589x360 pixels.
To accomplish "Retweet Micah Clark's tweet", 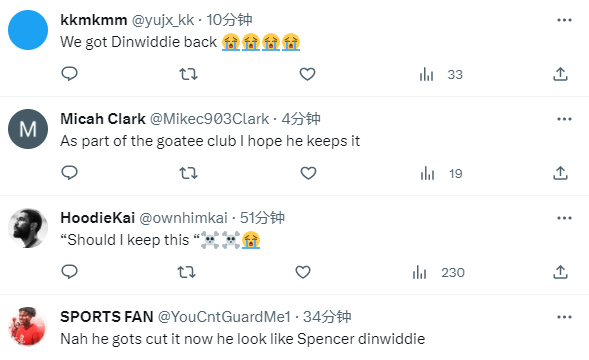I will pos(188,173).
